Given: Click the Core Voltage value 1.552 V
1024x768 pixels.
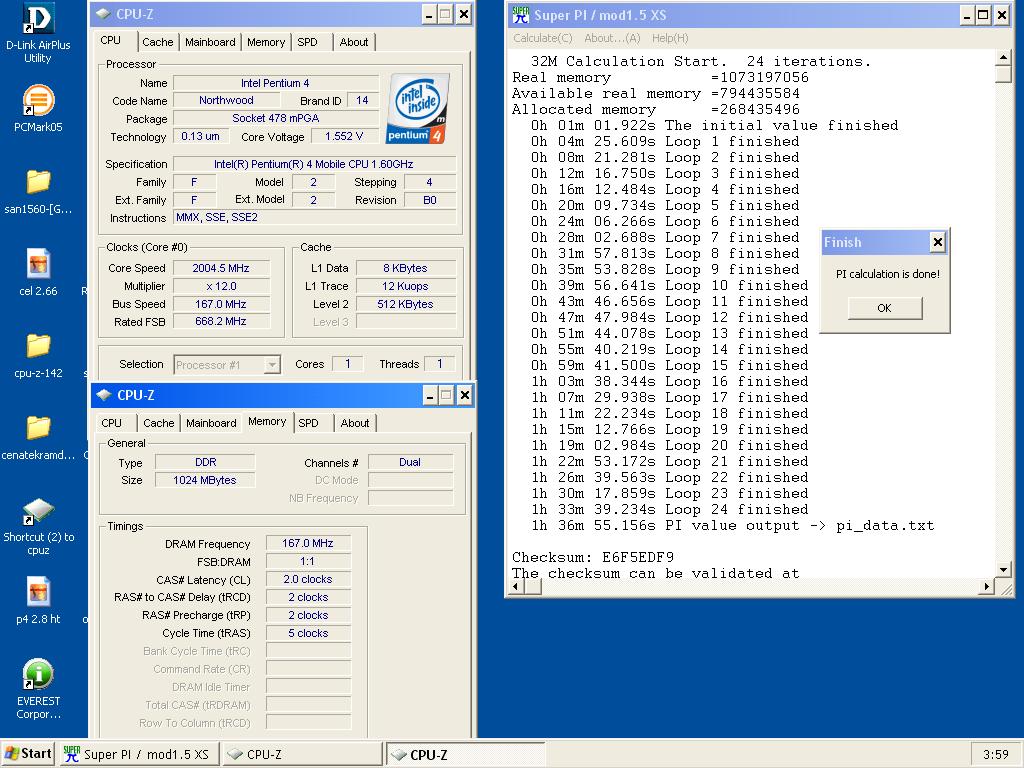Looking at the screenshot, I should point(344,136).
